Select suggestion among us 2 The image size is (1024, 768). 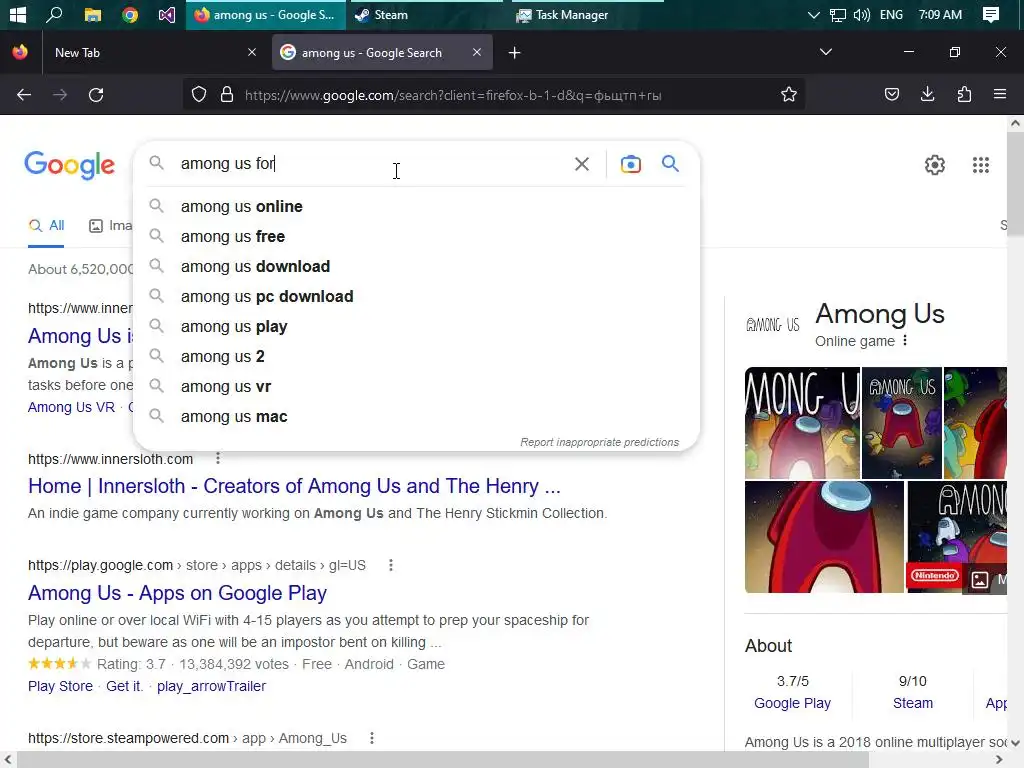click(416, 357)
